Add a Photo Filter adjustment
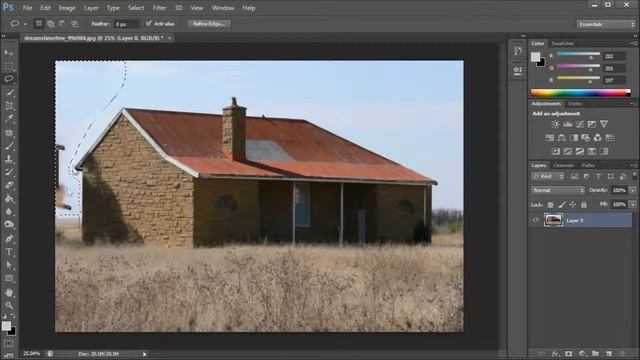 [x=585, y=138]
